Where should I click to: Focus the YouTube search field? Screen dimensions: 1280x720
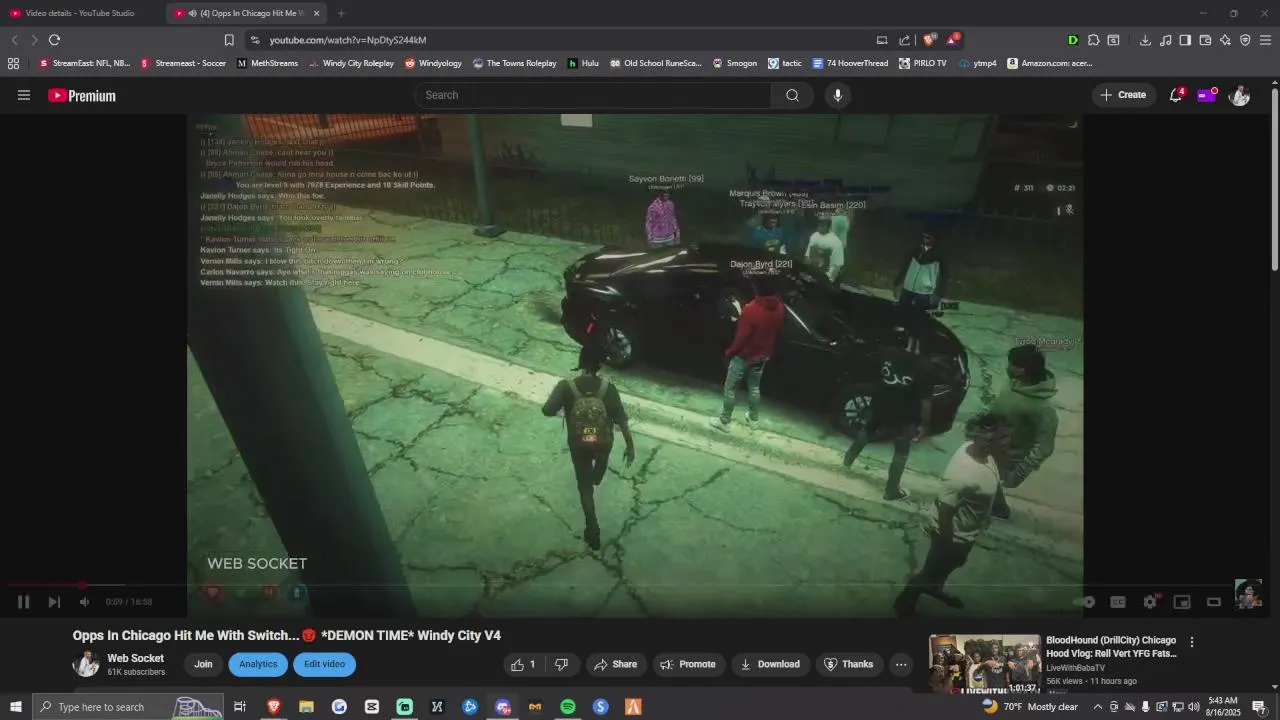(592, 95)
